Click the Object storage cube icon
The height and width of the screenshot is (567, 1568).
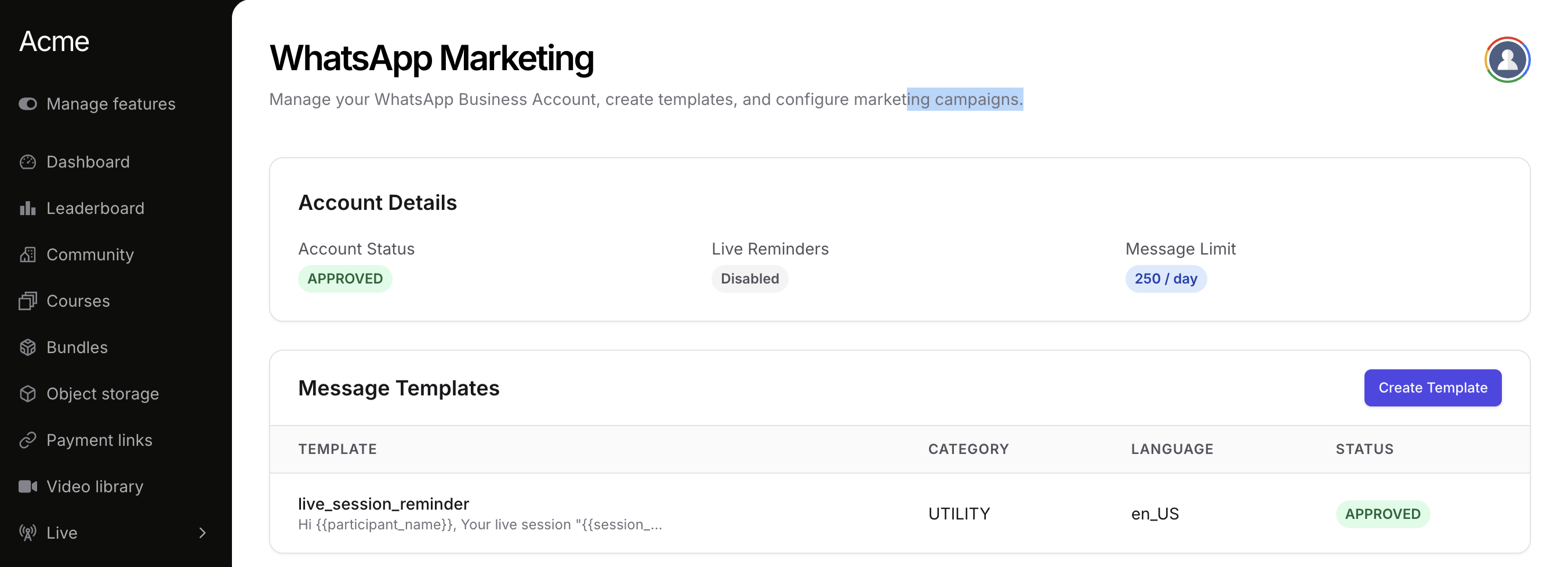pyautogui.click(x=27, y=394)
